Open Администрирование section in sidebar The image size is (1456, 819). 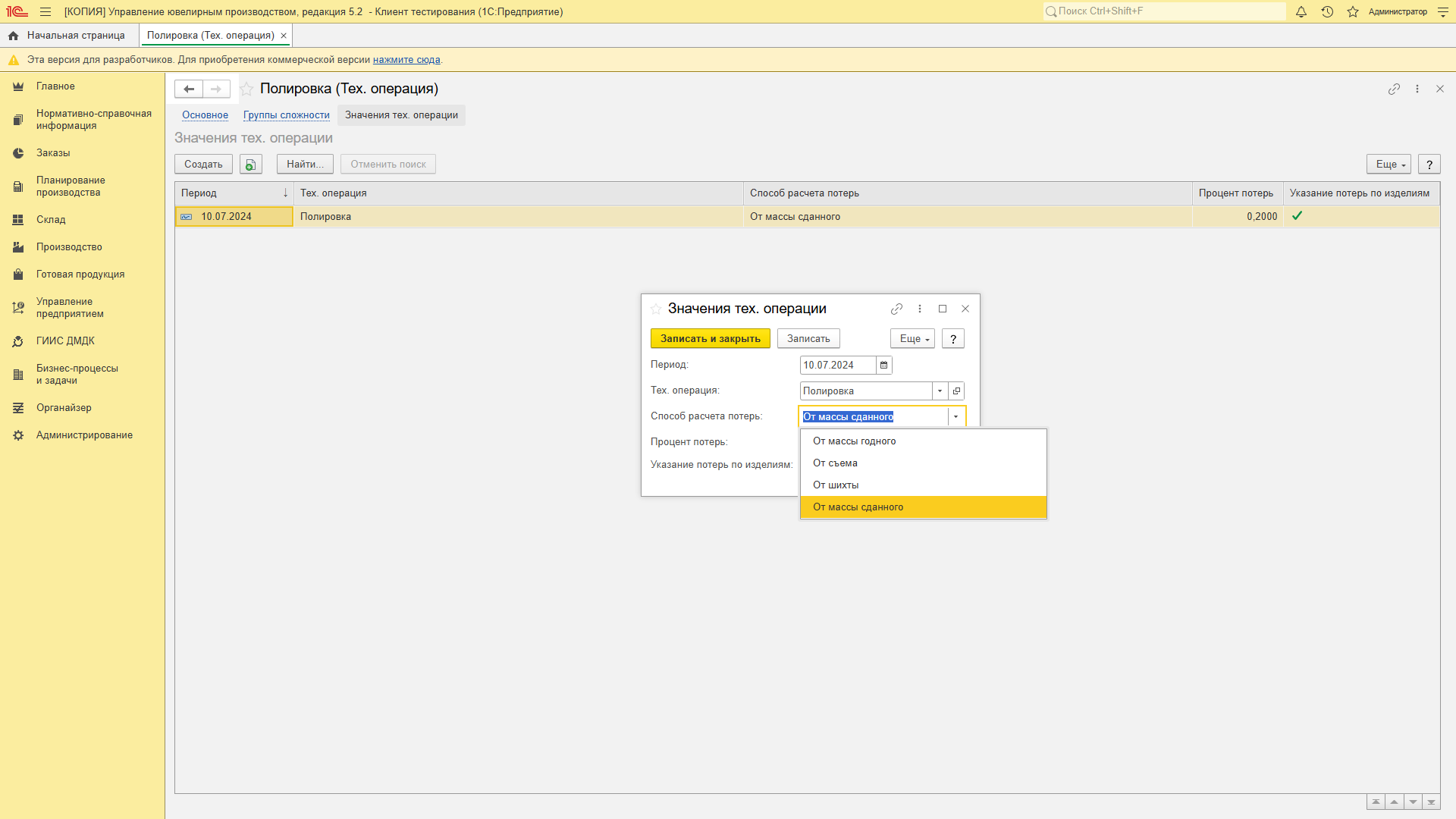[84, 435]
